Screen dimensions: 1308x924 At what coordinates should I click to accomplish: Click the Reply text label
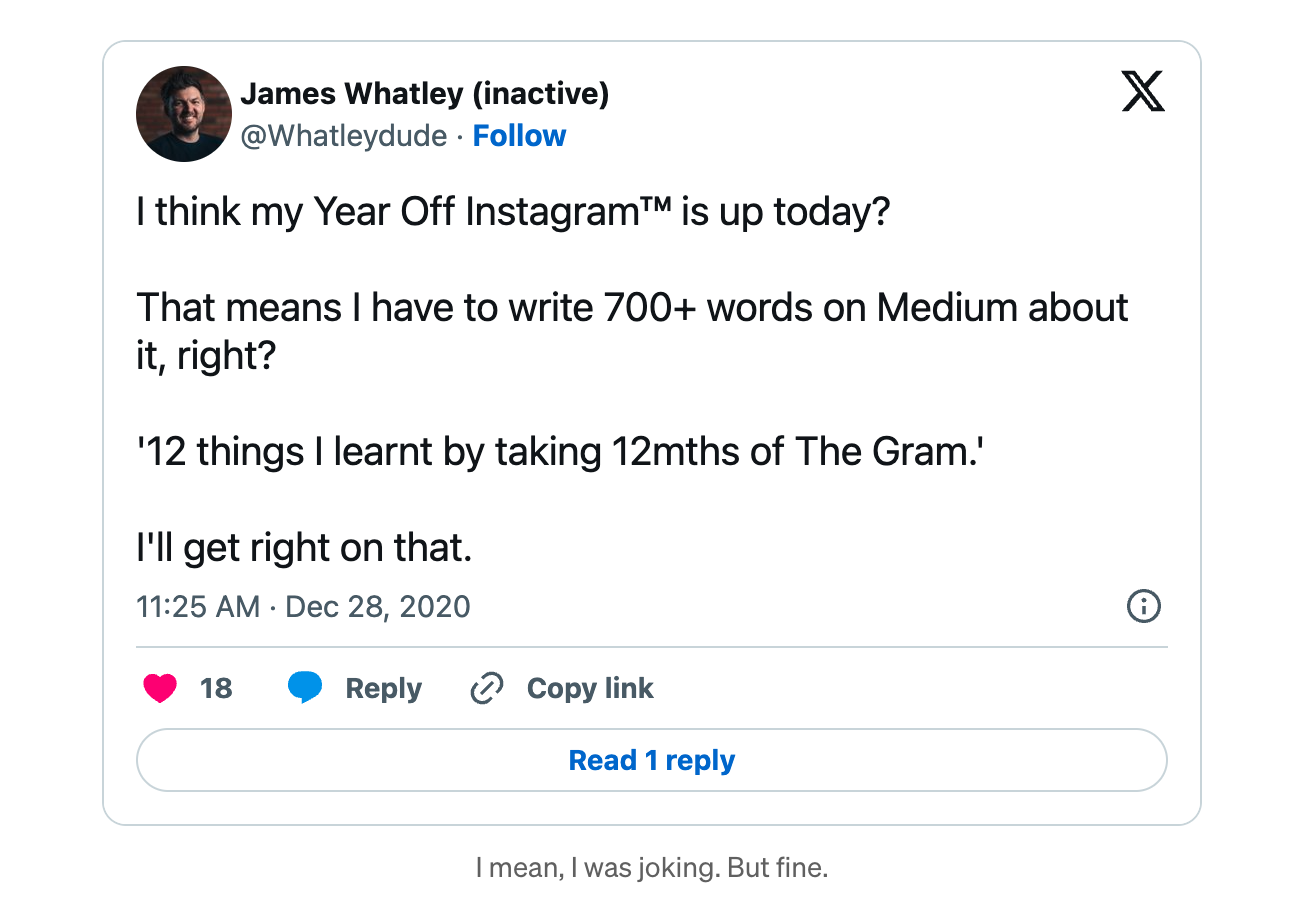coord(383,689)
